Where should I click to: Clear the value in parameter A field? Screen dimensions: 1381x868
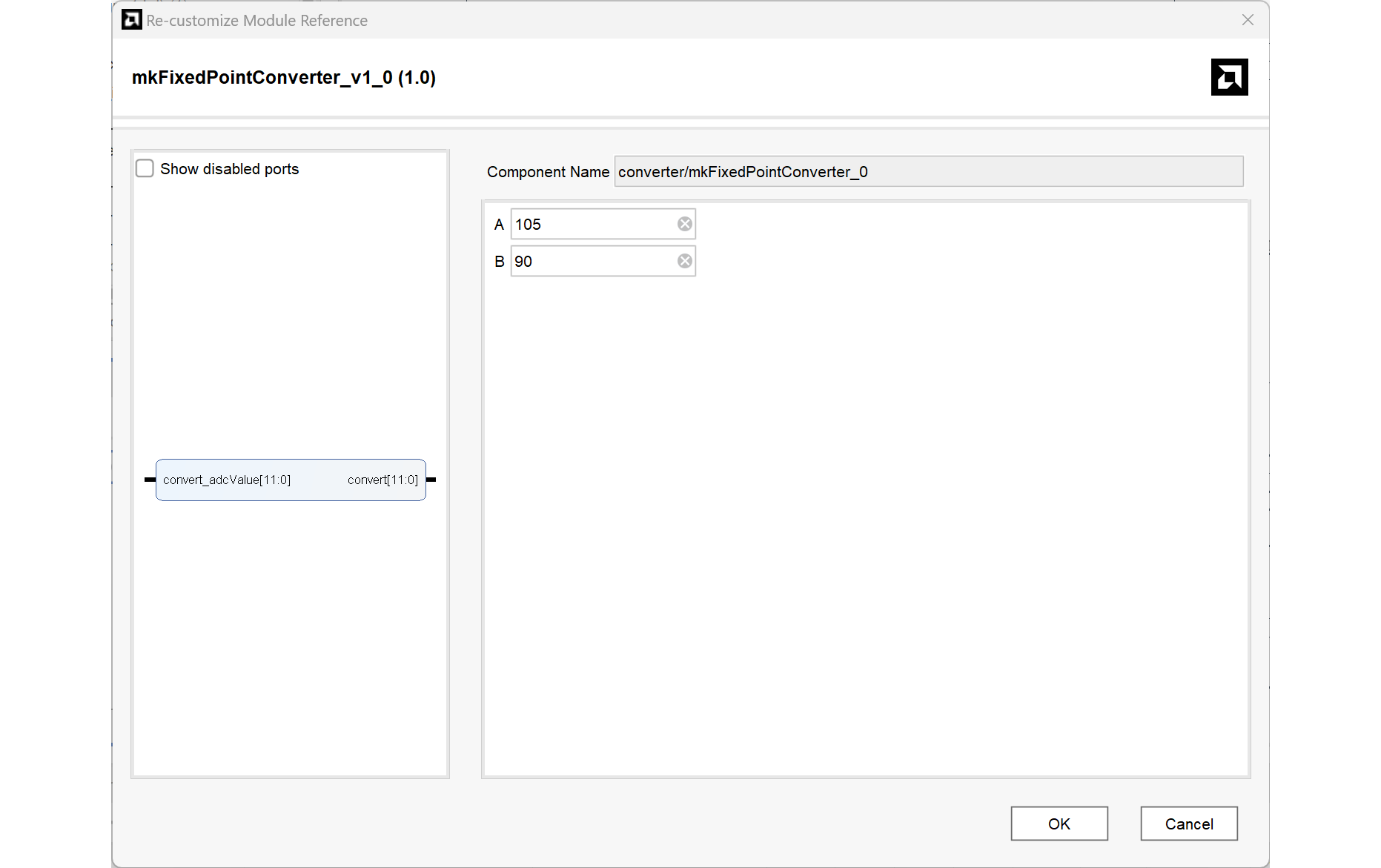[684, 224]
